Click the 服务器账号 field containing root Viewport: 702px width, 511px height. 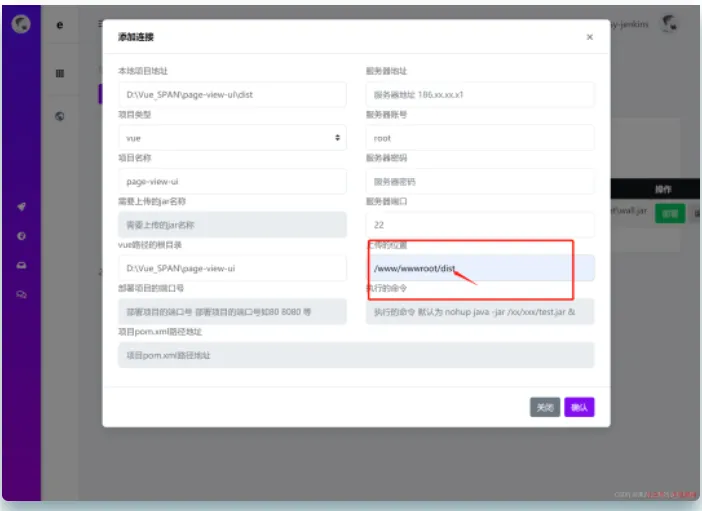tap(480, 138)
